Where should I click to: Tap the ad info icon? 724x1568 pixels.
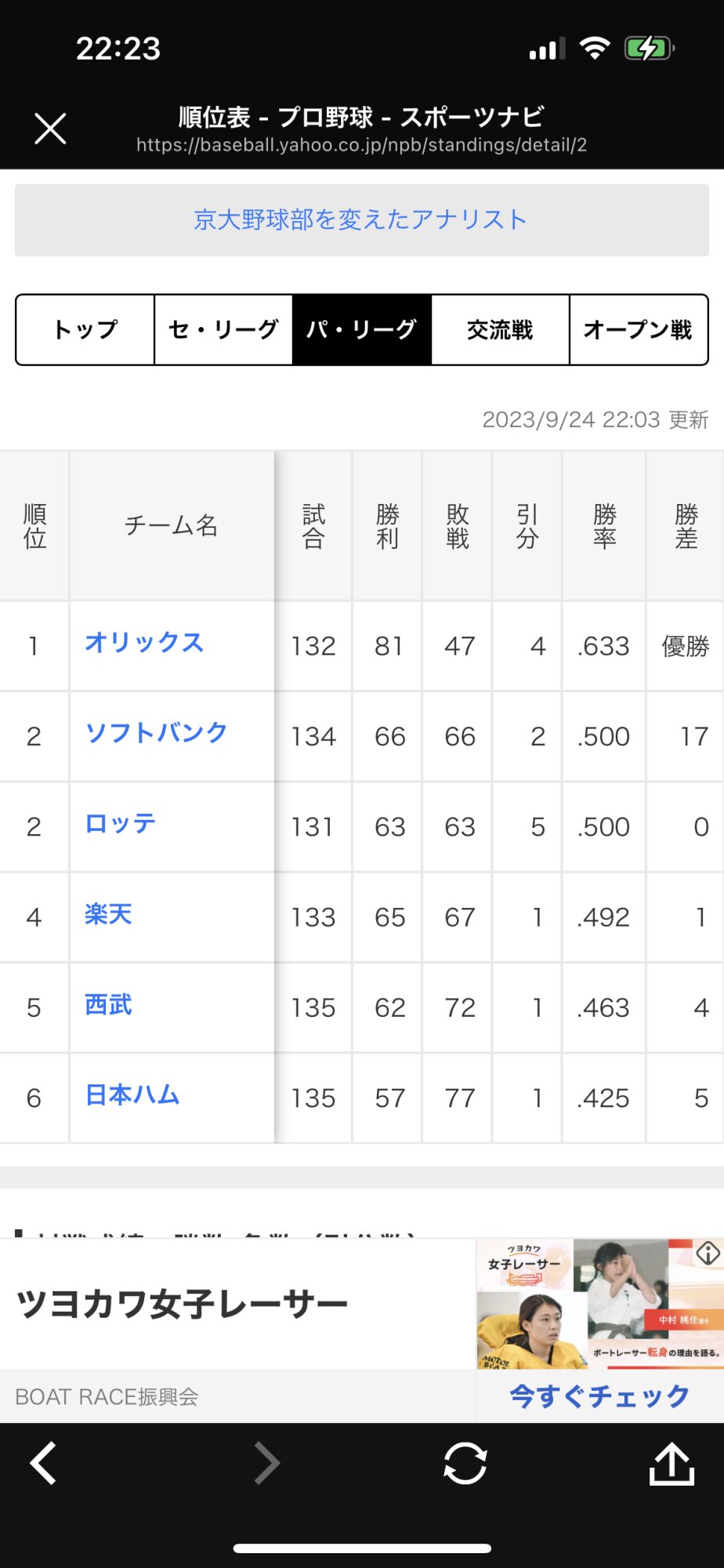pyautogui.click(x=708, y=1253)
